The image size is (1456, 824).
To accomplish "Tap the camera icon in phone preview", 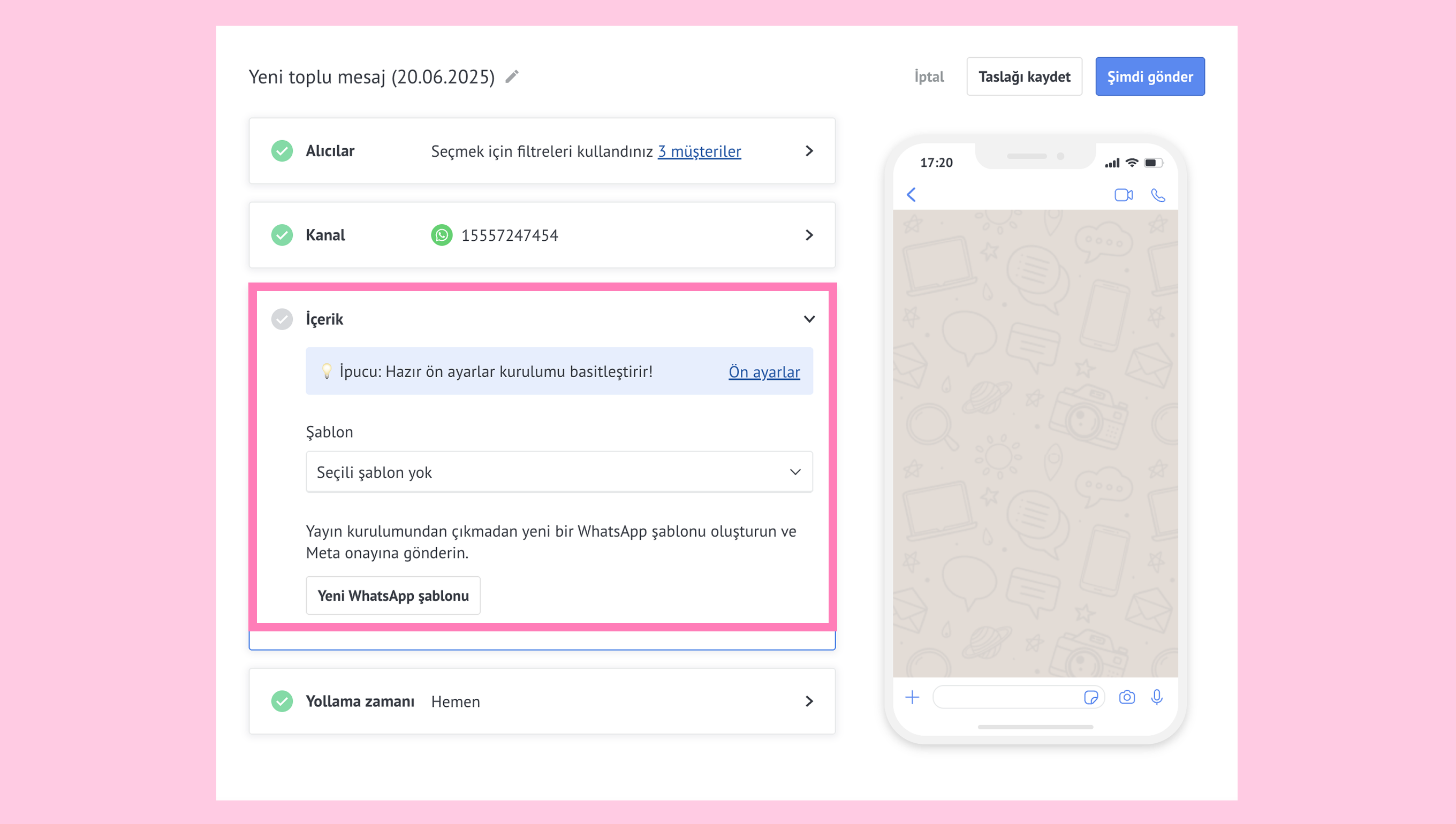I will (x=1127, y=697).
